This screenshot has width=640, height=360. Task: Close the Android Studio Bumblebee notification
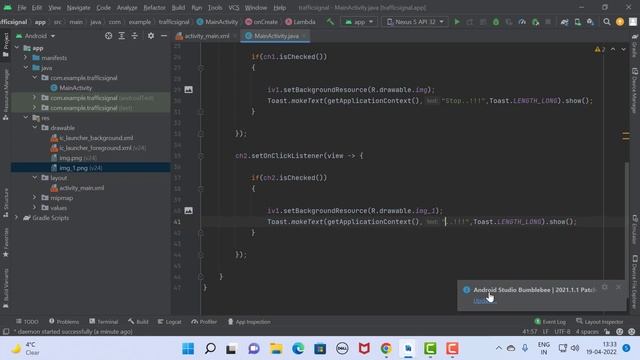point(619,287)
